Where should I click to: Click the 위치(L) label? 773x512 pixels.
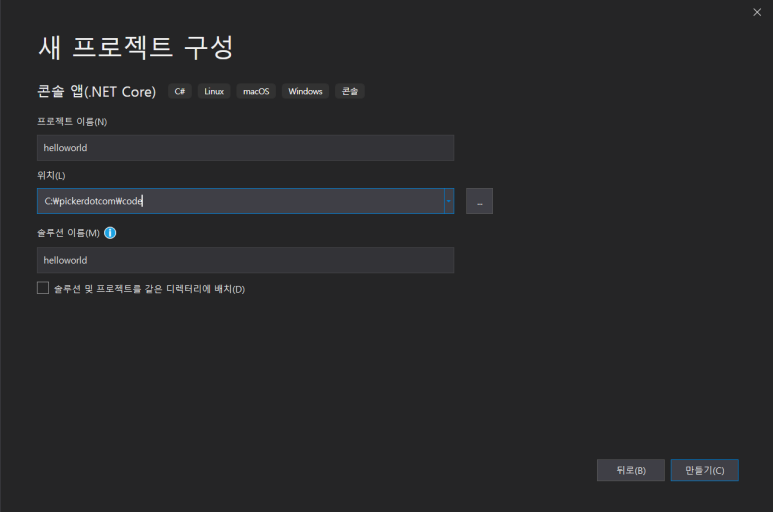[51, 175]
